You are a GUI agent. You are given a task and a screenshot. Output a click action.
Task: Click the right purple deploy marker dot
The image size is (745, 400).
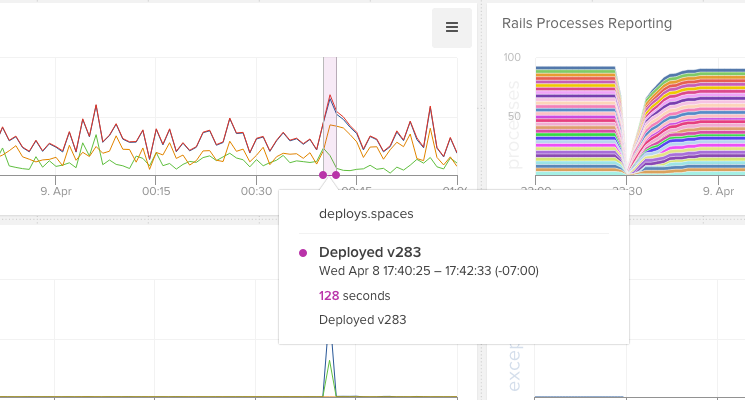click(336, 175)
